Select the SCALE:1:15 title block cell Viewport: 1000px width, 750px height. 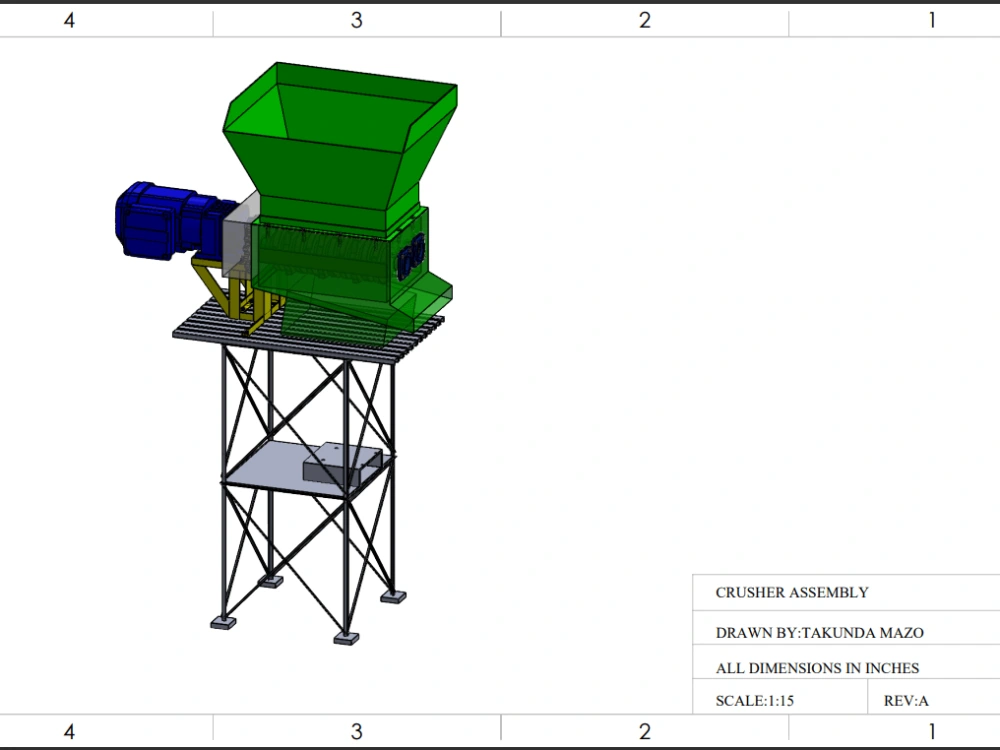[755, 700]
